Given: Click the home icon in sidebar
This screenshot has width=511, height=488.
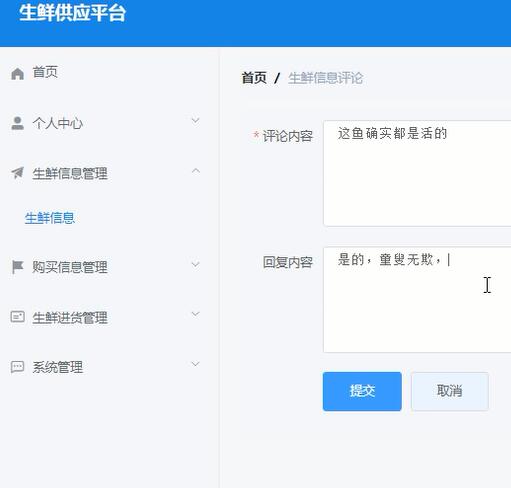Looking at the screenshot, I should click(17, 74).
